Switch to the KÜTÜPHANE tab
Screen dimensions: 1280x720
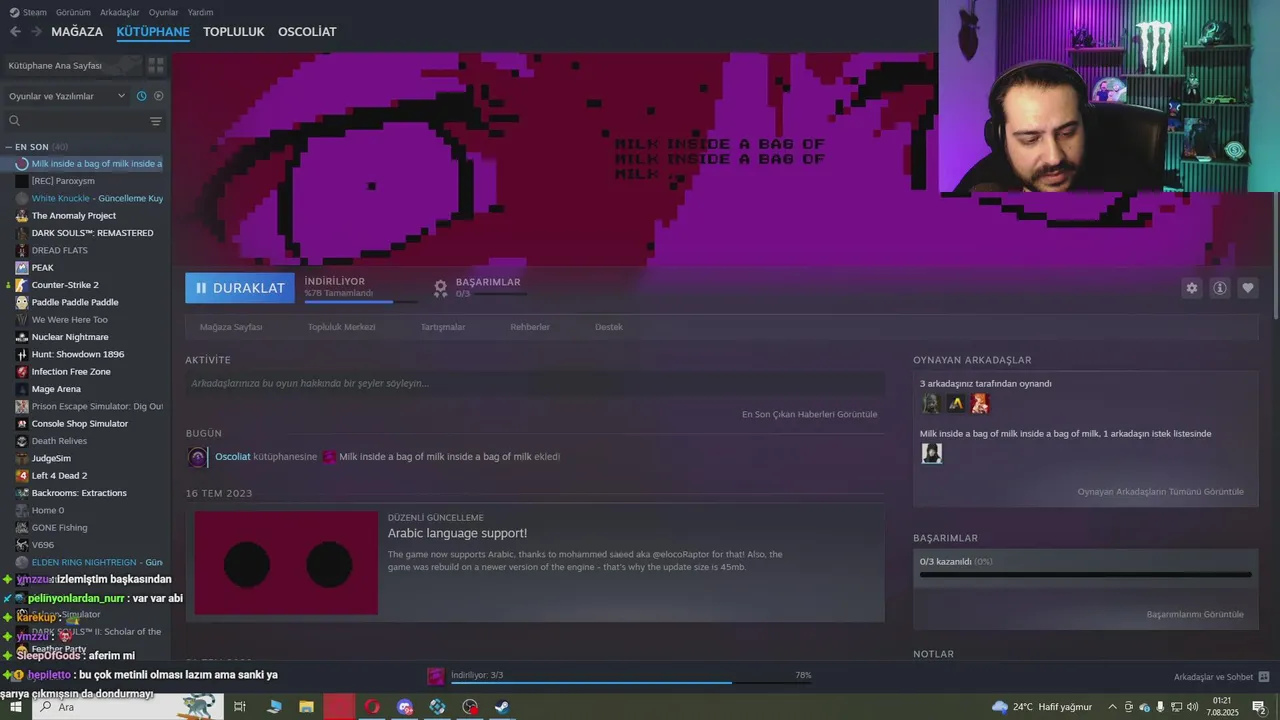click(153, 32)
